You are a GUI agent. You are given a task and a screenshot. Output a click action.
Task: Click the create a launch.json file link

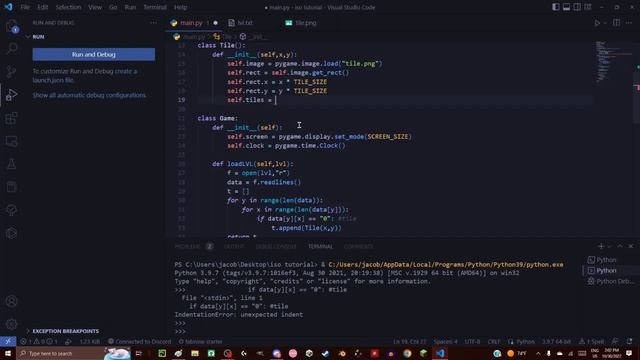tap(85, 76)
